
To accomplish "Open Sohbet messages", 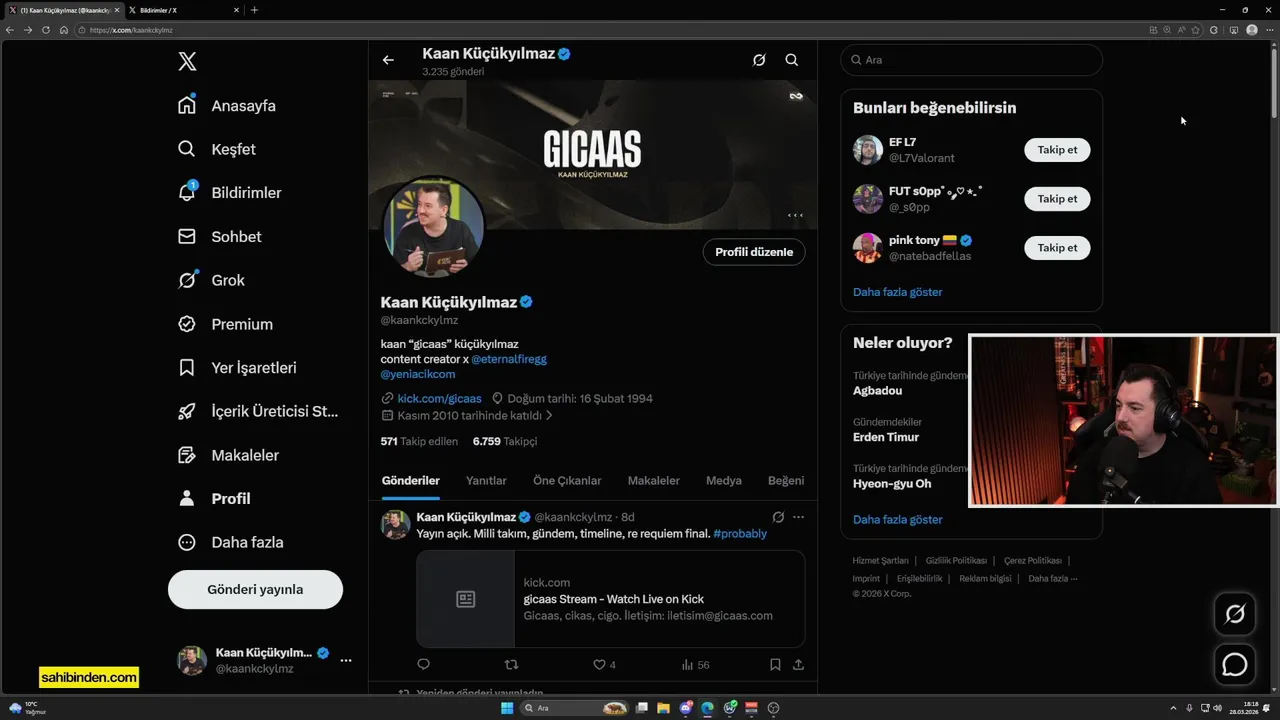I will pos(220,237).
